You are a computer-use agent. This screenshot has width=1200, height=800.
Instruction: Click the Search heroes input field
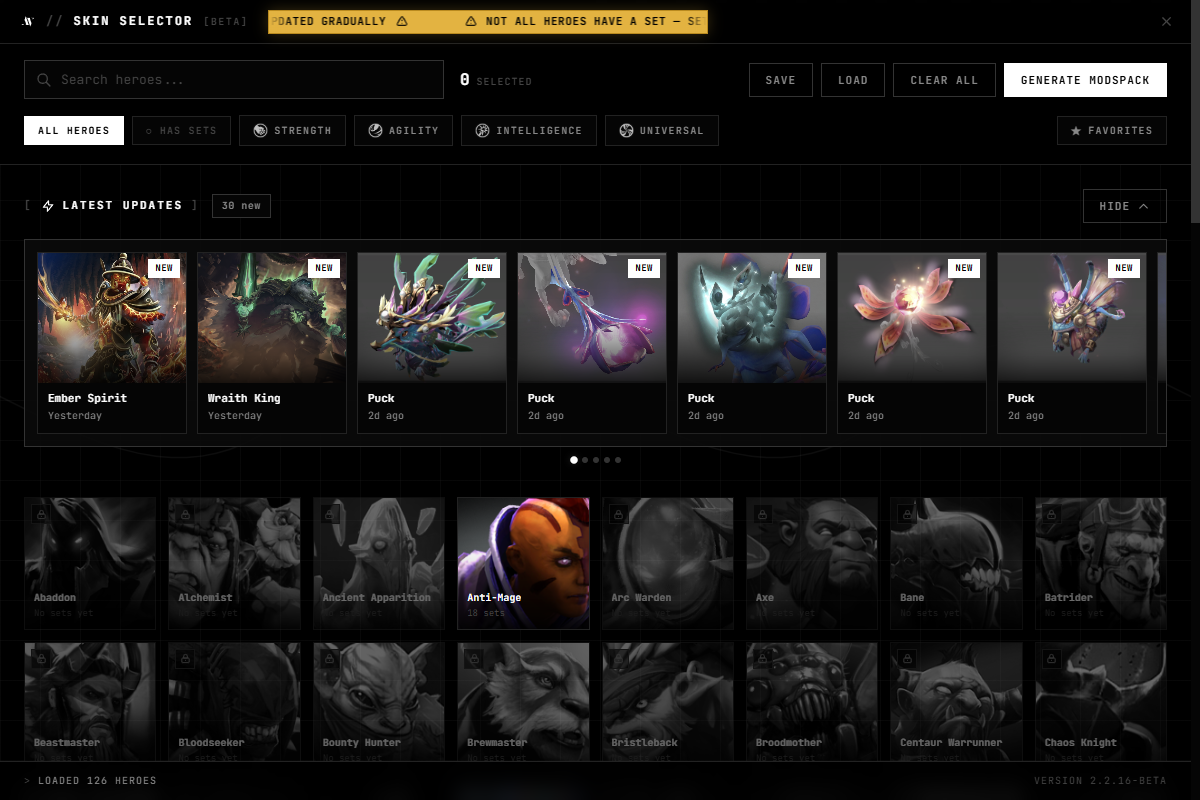tap(234, 80)
